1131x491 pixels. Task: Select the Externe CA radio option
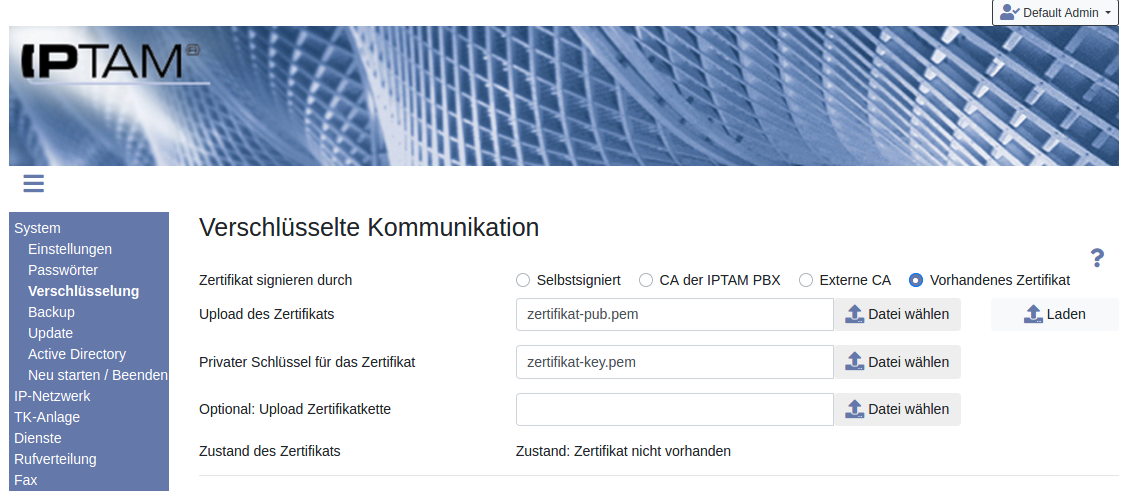[x=806, y=280]
